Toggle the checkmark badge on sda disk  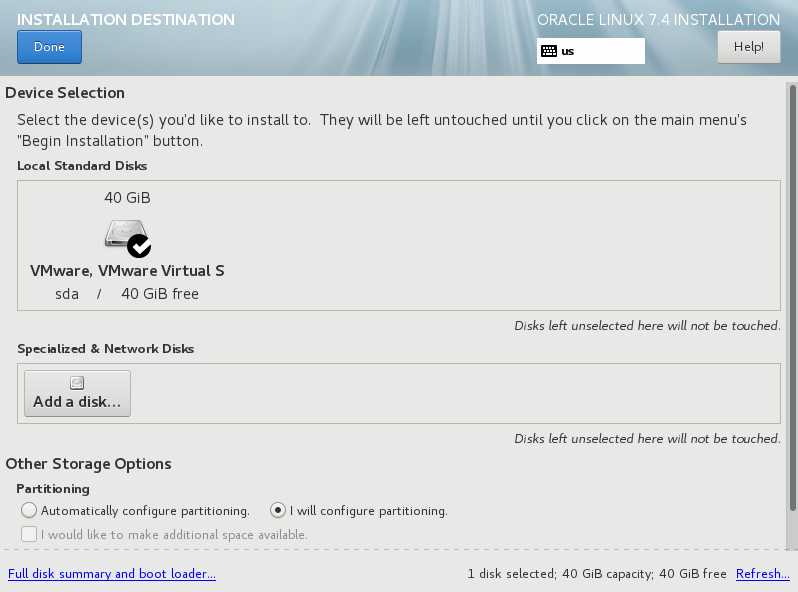click(139, 246)
